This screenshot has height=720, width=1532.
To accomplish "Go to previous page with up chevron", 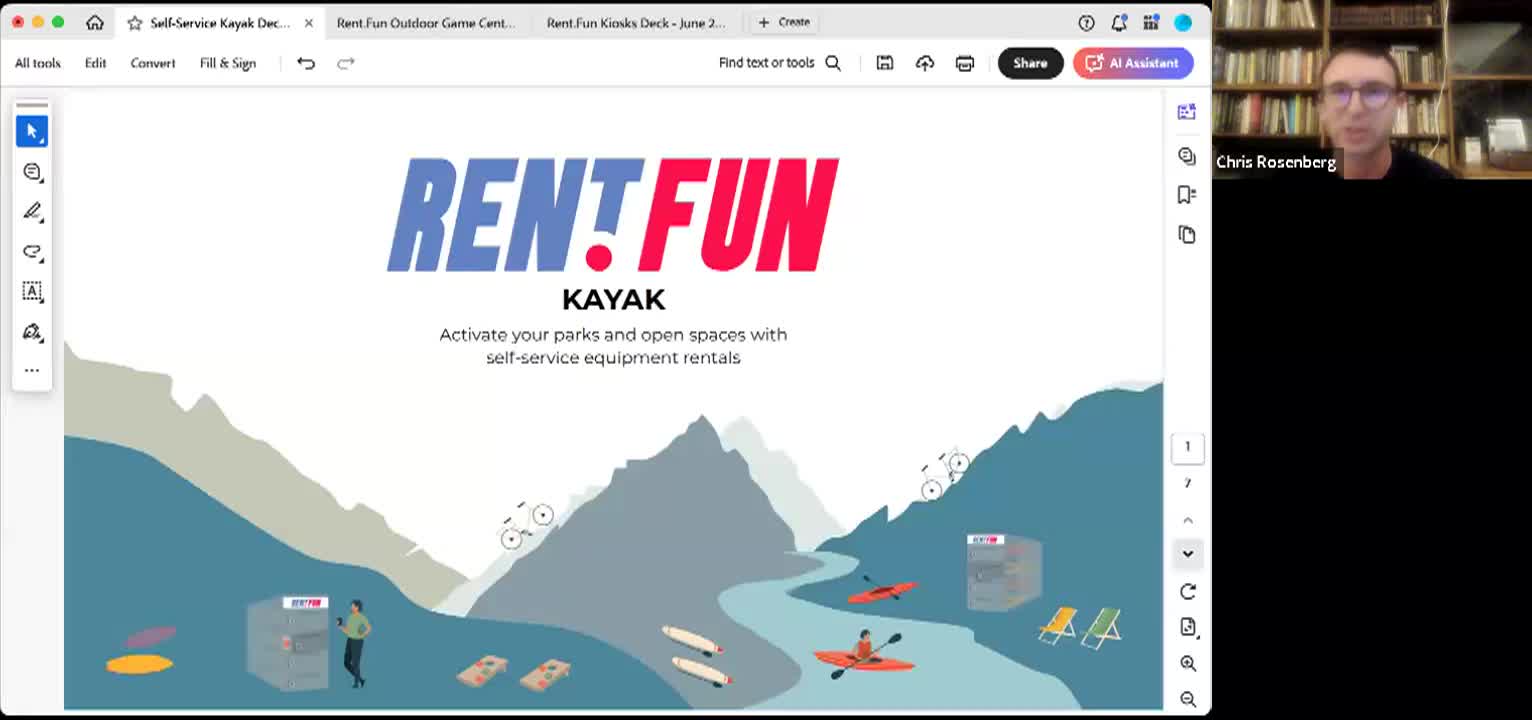I will pos(1188,520).
